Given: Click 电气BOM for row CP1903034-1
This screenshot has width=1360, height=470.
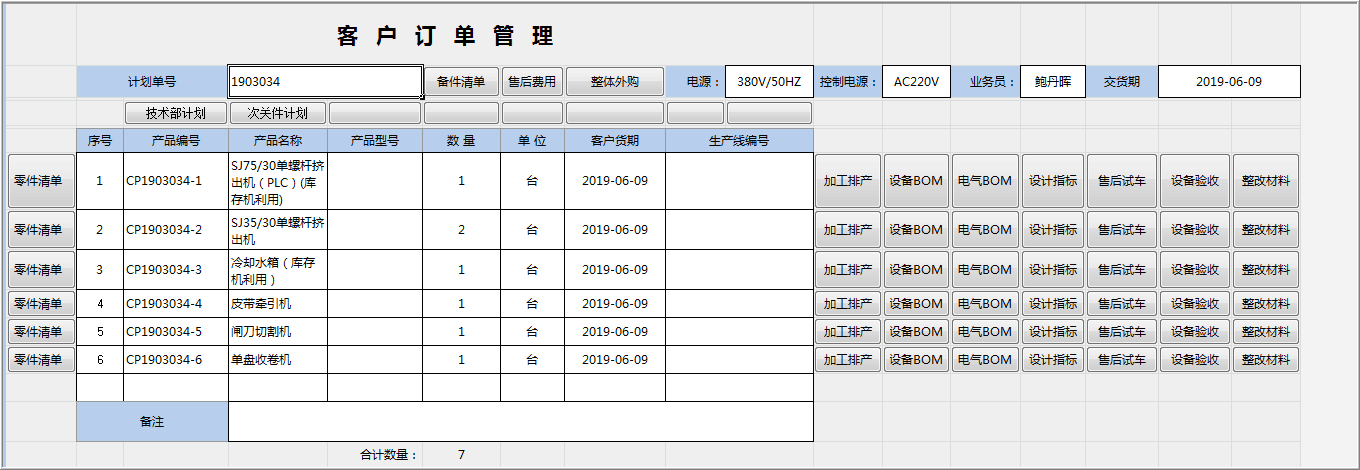Looking at the screenshot, I should pyautogui.click(x=984, y=181).
